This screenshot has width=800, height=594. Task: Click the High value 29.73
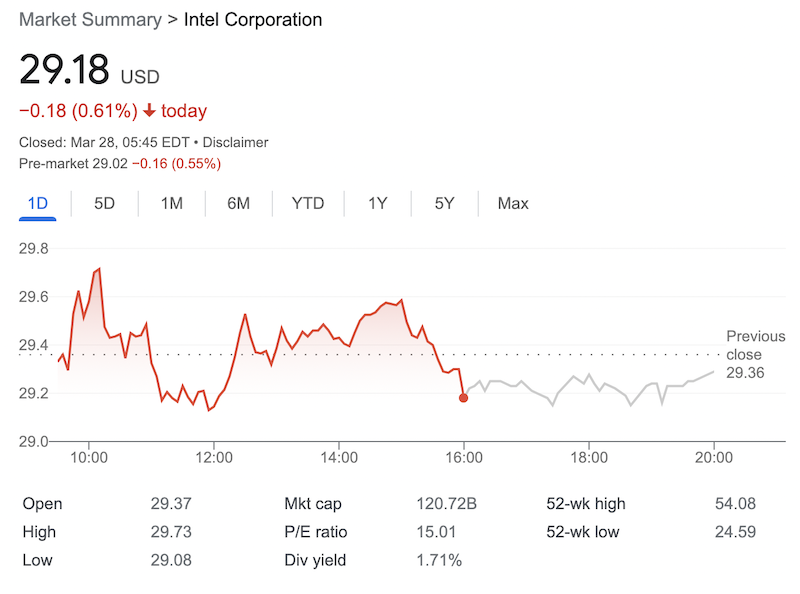[171, 532]
